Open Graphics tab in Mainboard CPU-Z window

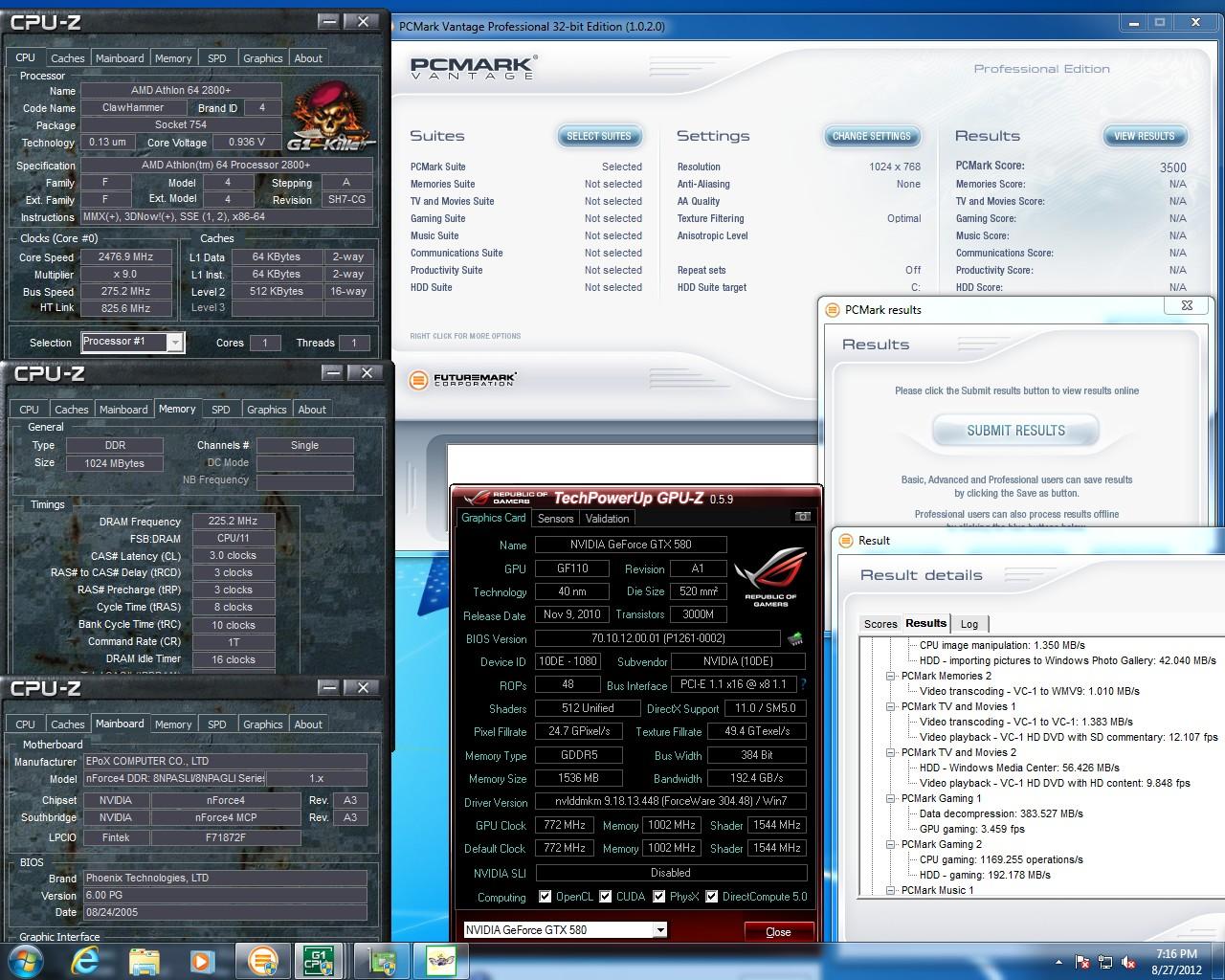pyautogui.click(x=263, y=724)
